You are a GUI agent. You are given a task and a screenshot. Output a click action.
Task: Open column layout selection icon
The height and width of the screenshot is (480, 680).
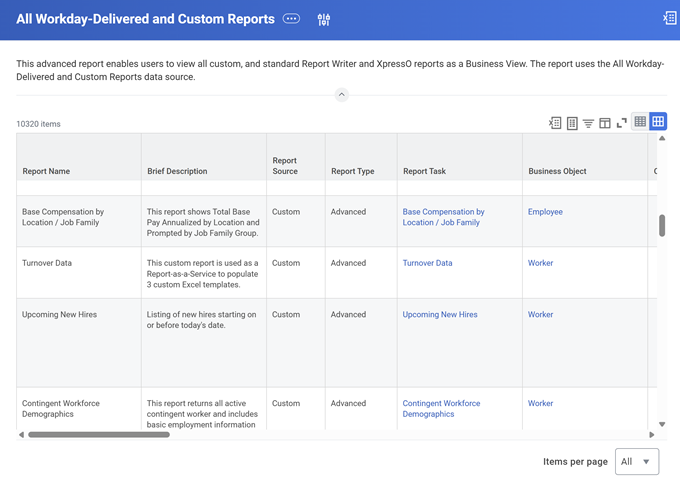click(605, 124)
